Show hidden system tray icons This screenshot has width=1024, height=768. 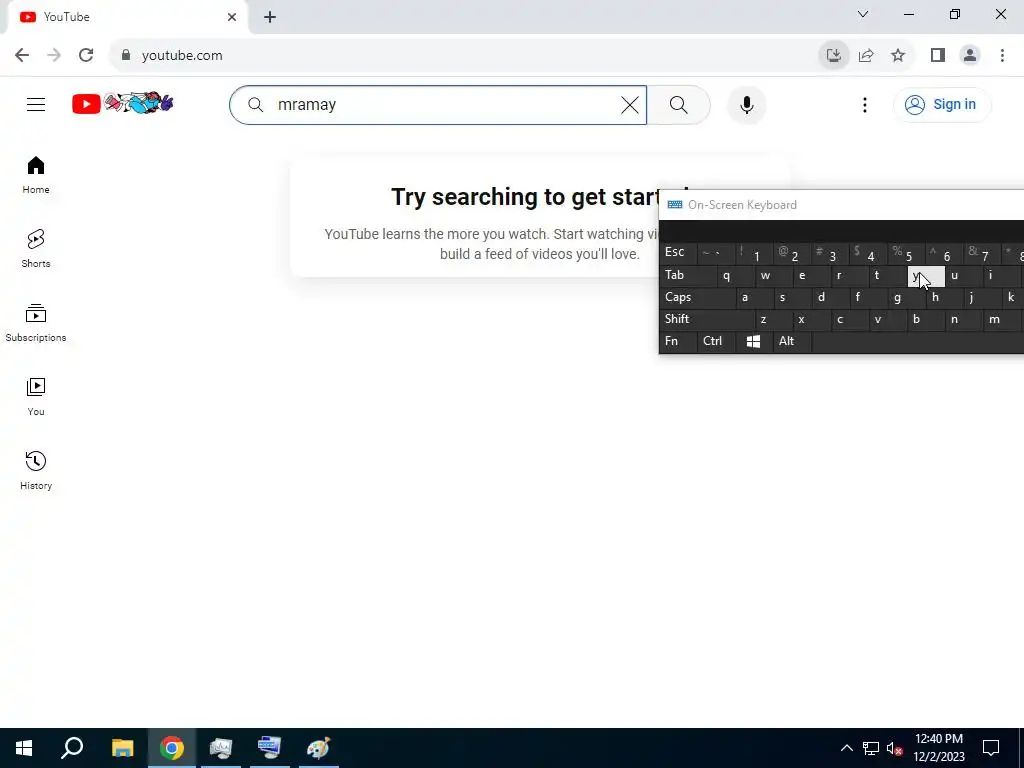coord(846,748)
